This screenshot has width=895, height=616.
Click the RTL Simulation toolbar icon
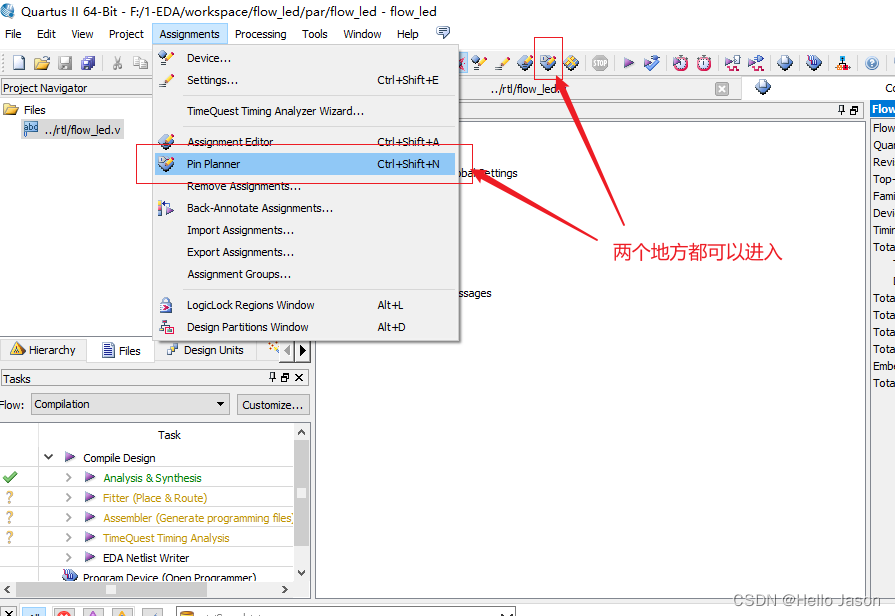[x=732, y=63]
